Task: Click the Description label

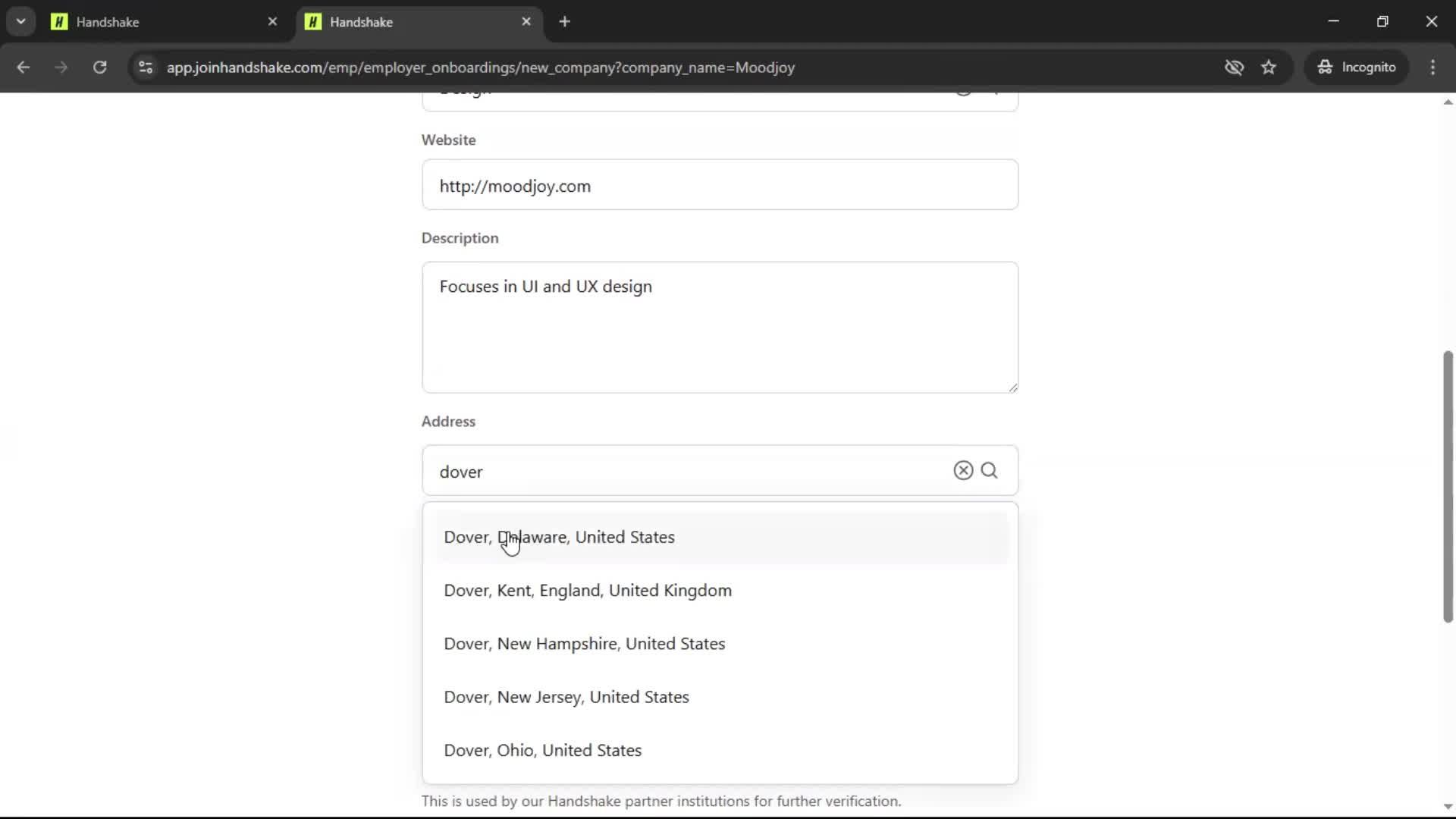Action: click(460, 238)
